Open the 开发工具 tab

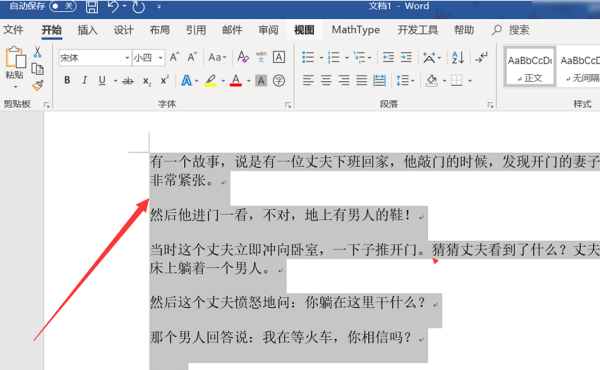(x=417, y=30)
